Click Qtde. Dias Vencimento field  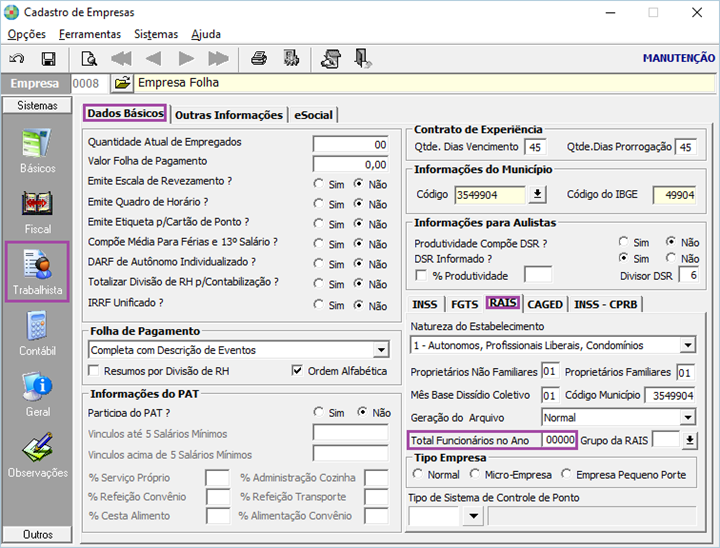[x=535, y=147]
